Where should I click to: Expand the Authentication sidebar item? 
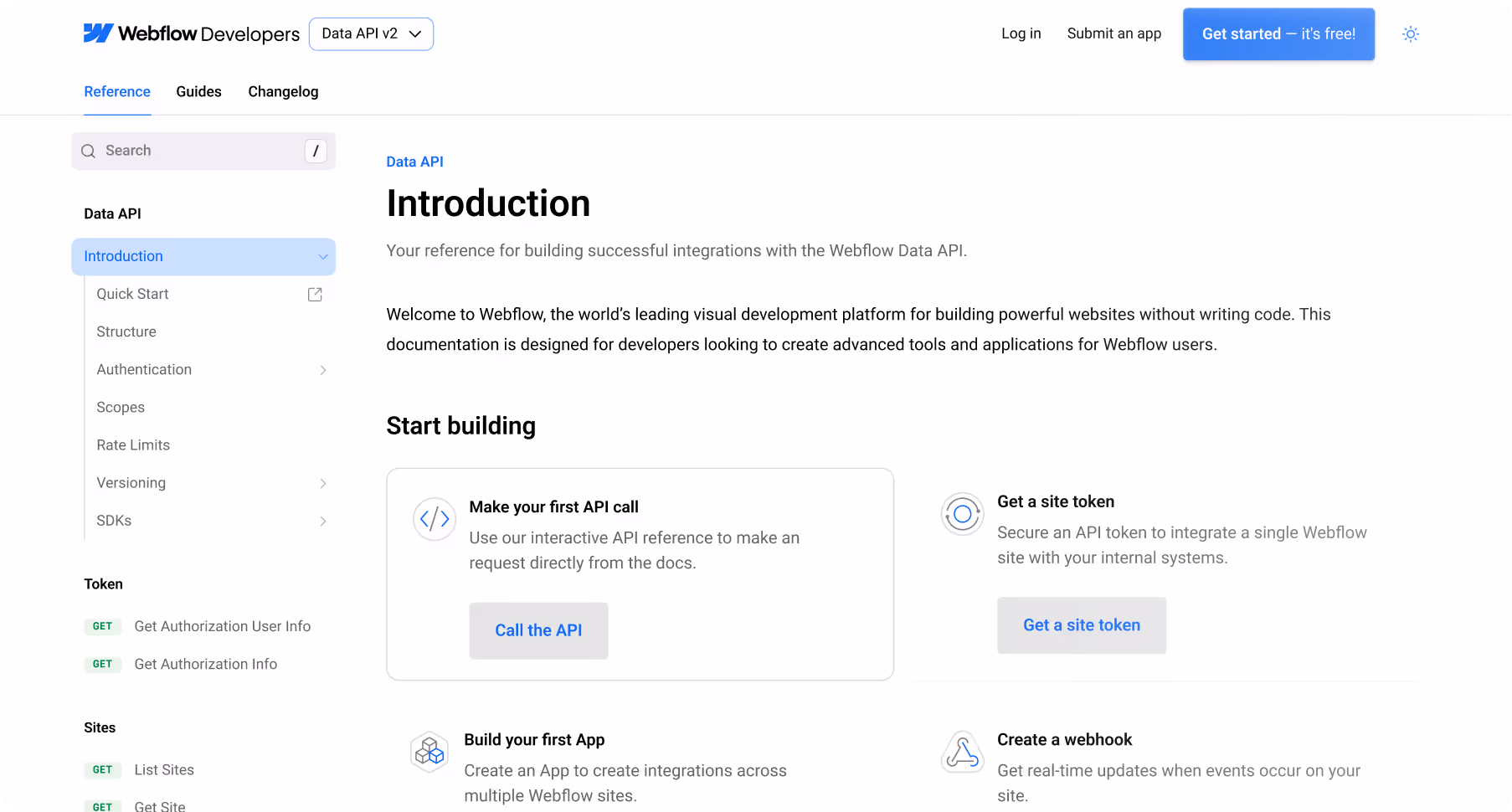click(323, 370)
